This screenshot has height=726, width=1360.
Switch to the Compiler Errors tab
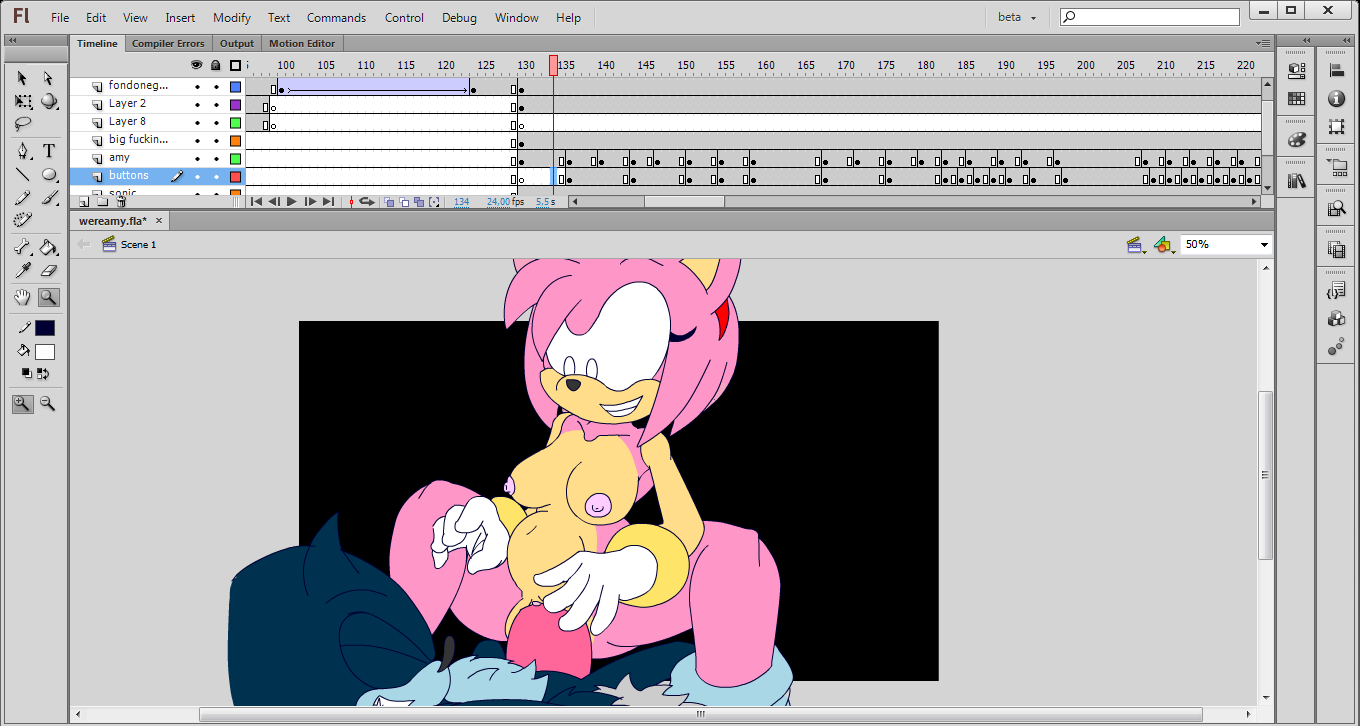pos(168,43)
